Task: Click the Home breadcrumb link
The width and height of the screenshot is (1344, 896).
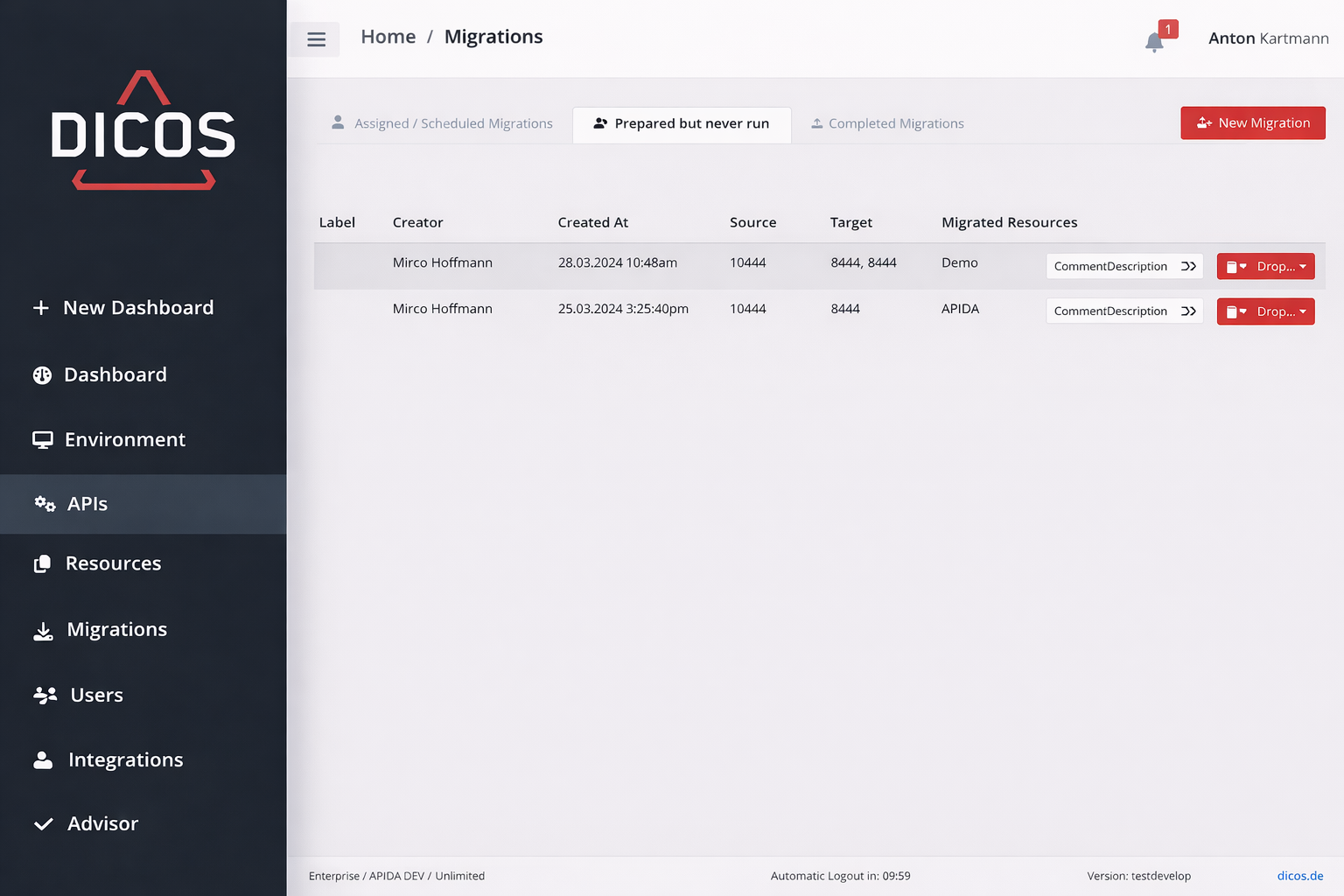Action: click(388, 37)
